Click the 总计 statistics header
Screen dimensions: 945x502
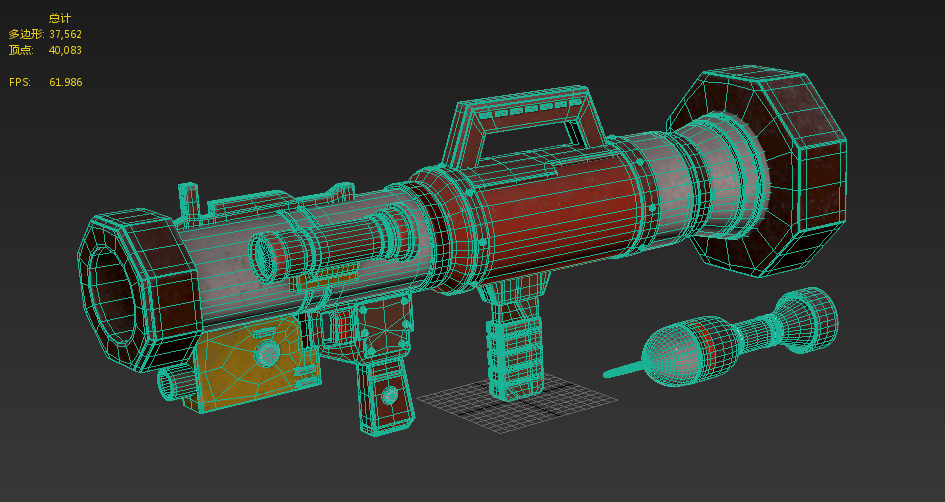60,18
